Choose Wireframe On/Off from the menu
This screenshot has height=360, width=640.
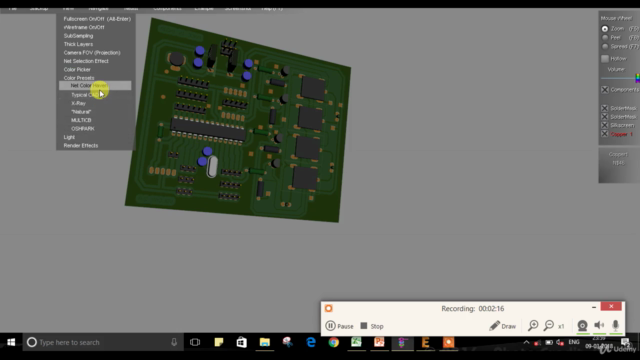tap(84, 27)
